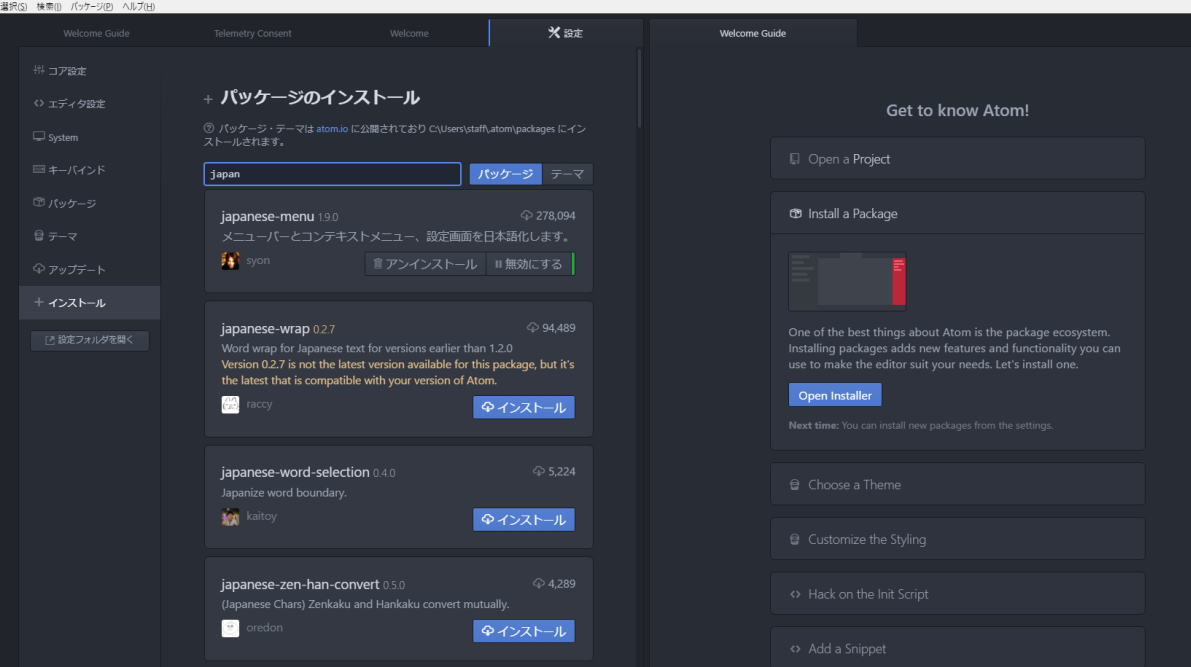The image size is (1191, 667).
Task: Click Open Installer button
Action: tap(835, 395)
